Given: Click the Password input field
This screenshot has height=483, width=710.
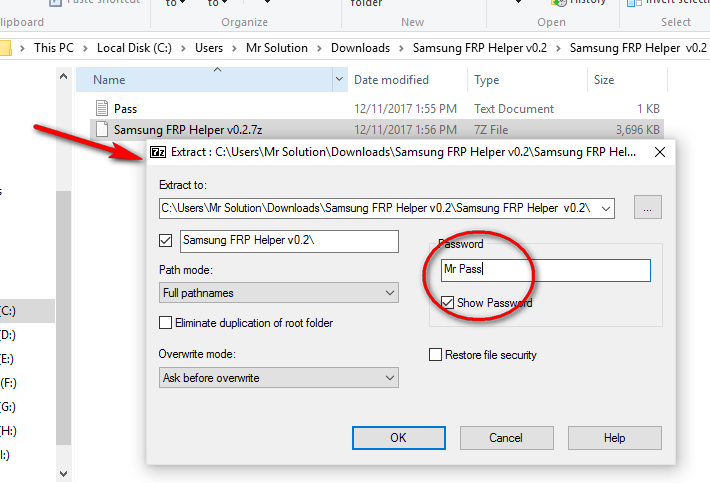Looking at the screenshot, I should point(546,270).
